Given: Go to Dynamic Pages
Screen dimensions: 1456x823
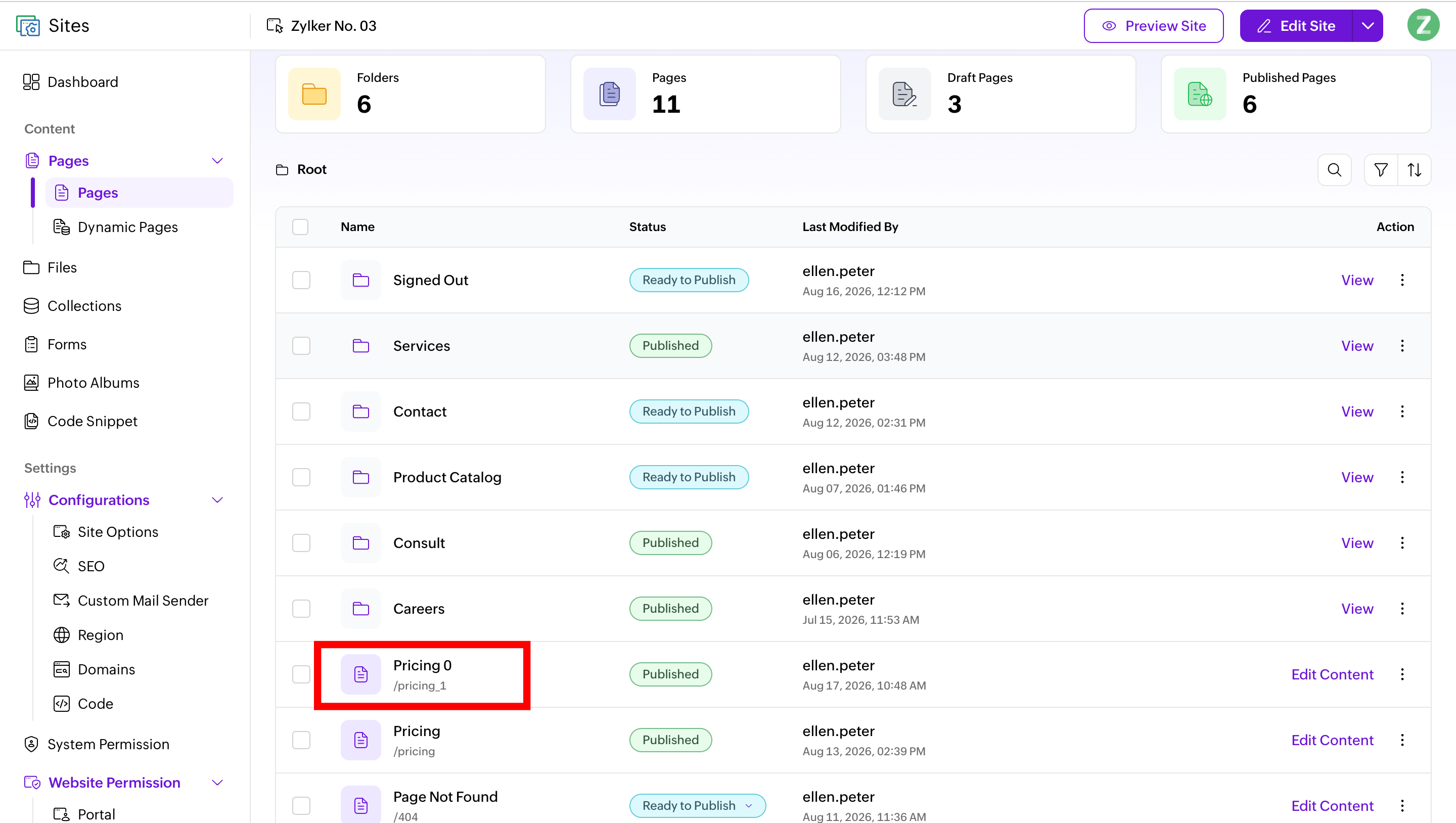Looking at the screenshot, I should point(116,226).
